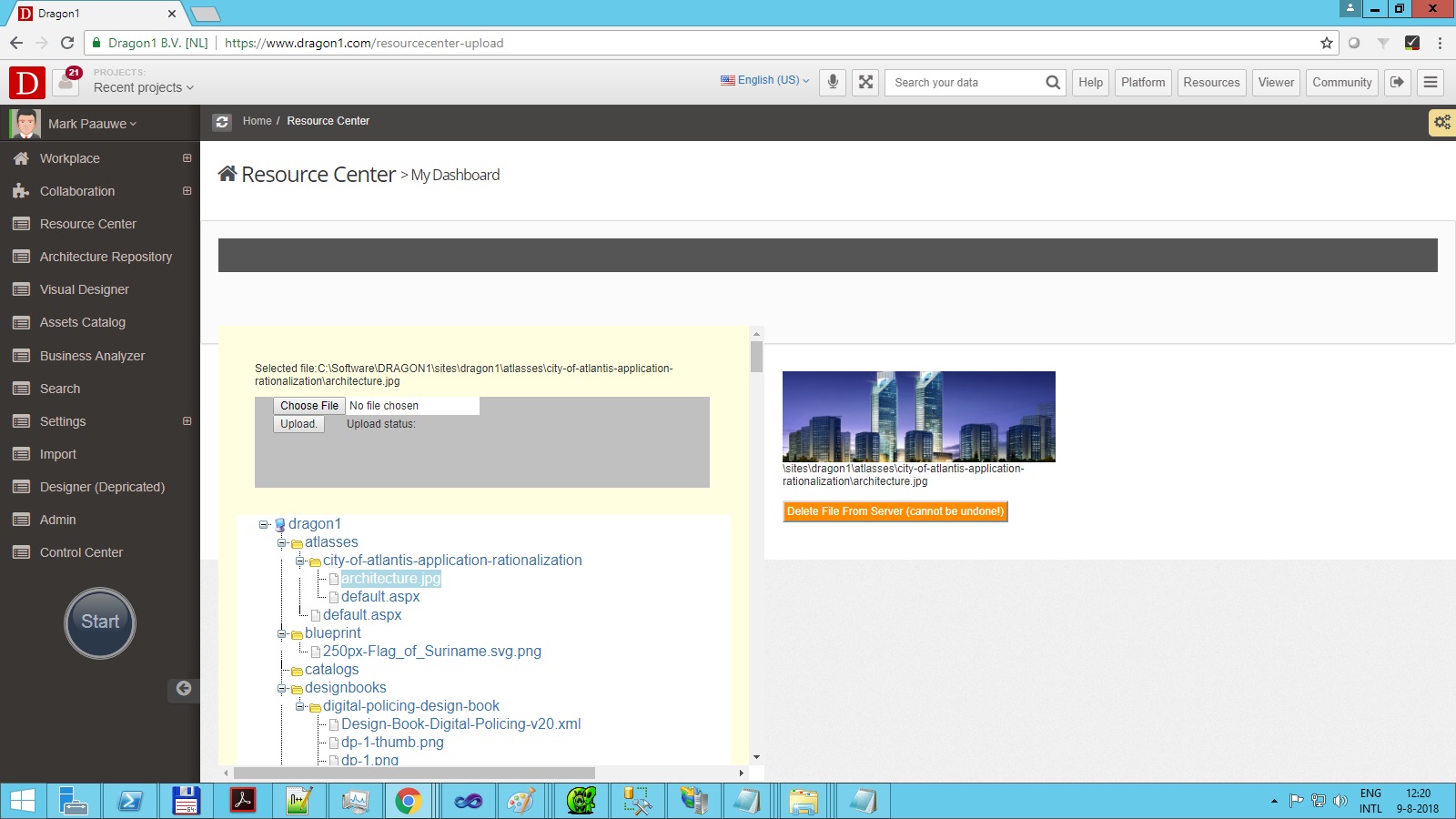Reload the page in browser
This screenshot has height=819, width=1456.
[67, 43]
